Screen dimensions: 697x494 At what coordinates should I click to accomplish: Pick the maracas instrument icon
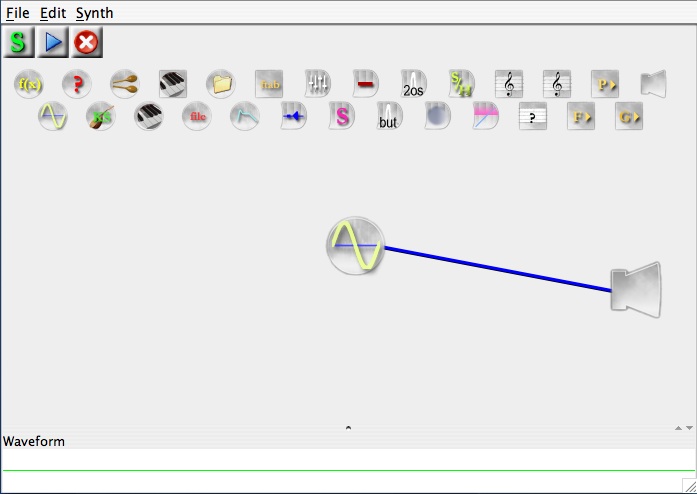click(125, 84)
